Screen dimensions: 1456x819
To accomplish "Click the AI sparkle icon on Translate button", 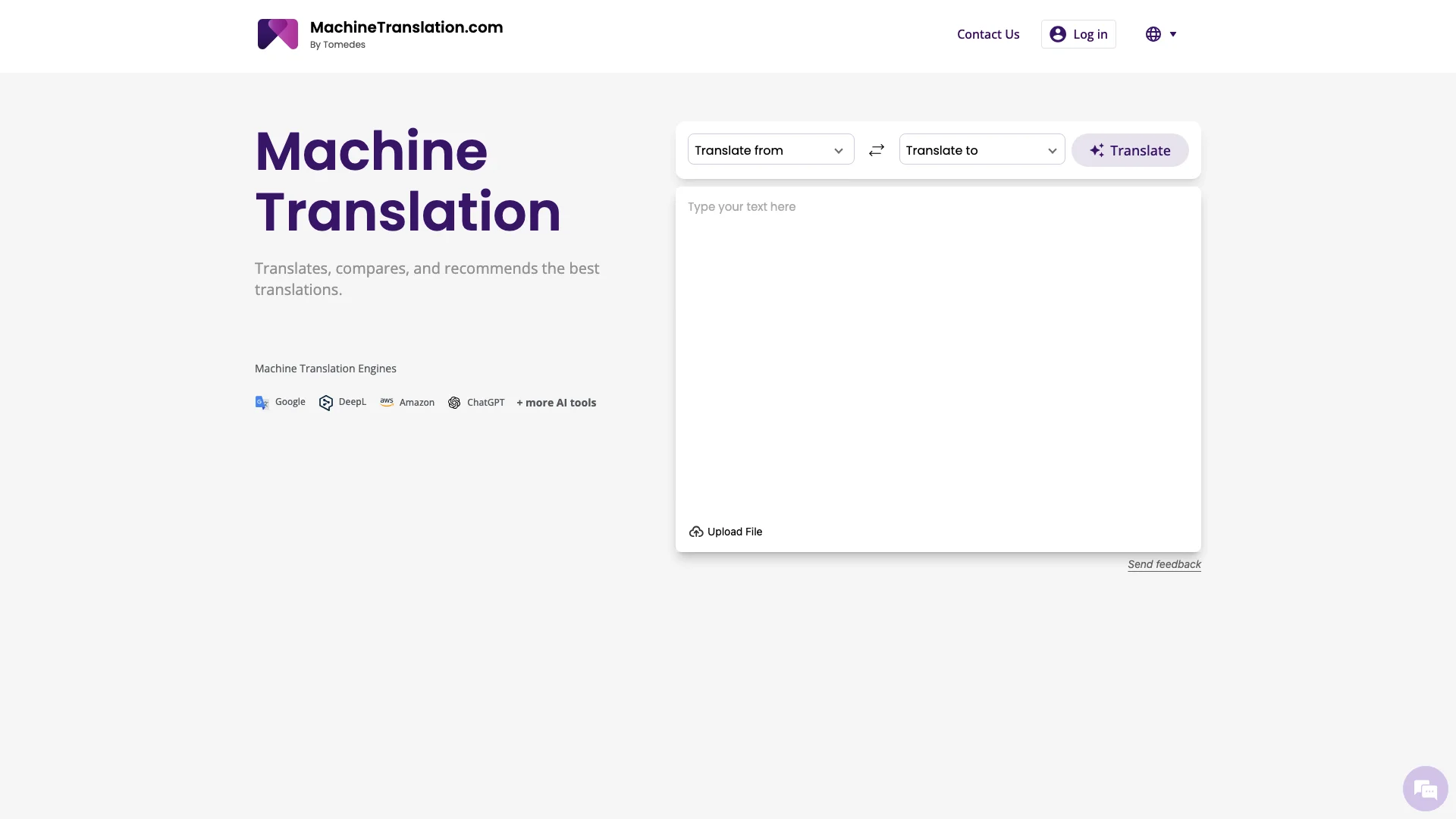I will tap(1096, 150).
